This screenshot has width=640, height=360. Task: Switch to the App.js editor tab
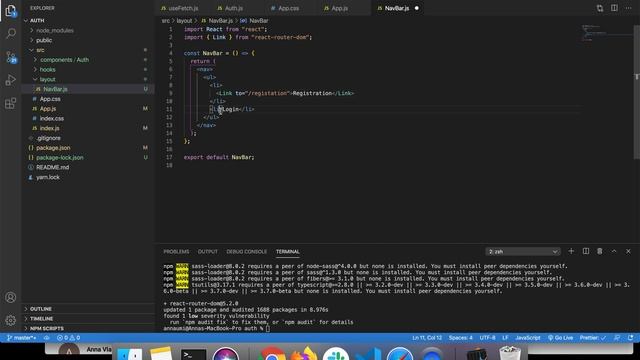[339, 8]
